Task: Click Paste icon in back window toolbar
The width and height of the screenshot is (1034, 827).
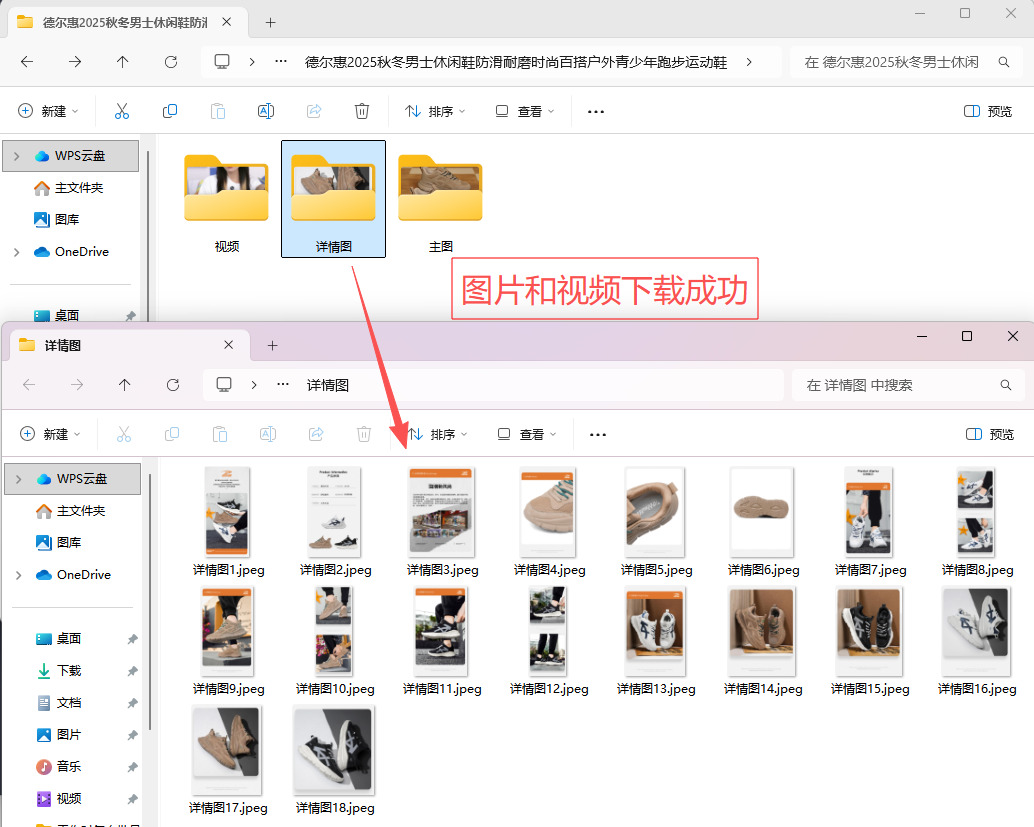Action: point(218,111)
